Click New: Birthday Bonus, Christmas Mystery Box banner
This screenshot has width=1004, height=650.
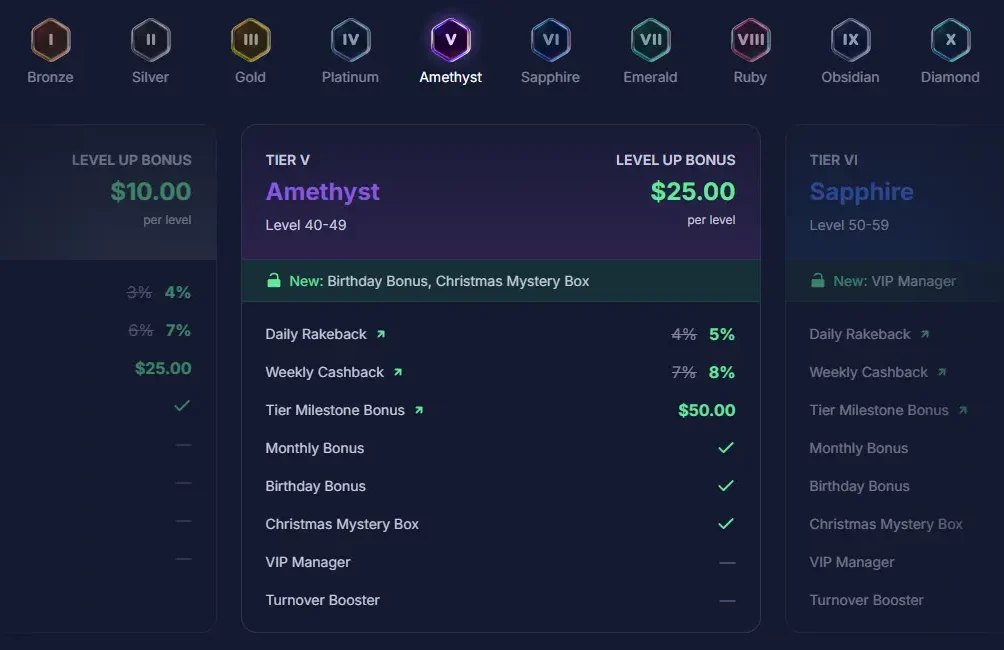coord(501,280)
